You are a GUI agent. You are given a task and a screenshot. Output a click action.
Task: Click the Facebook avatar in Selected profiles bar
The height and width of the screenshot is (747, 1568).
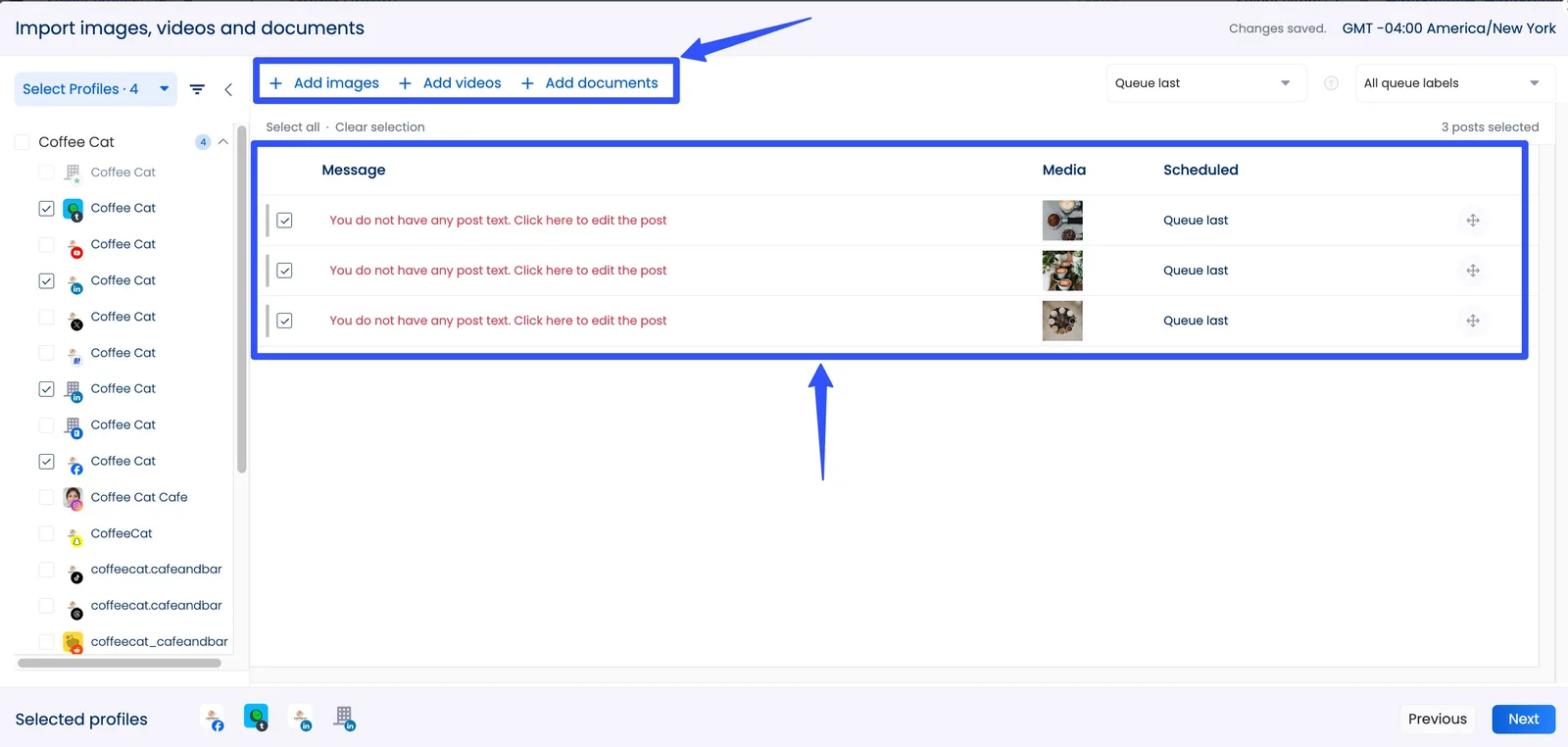(214, 719)
